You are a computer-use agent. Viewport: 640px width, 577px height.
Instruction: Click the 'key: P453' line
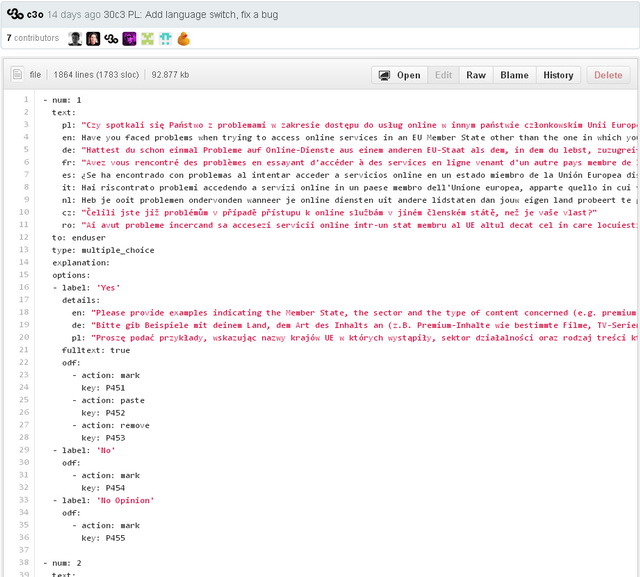[103, 438]
